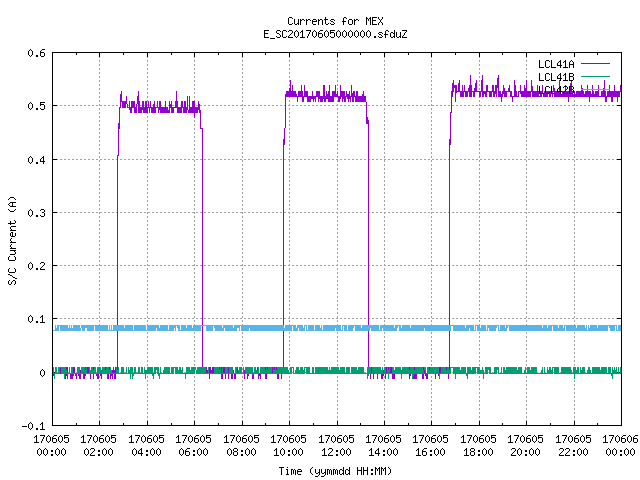Image resolution: width=640 pixels, height=480 pixels.
Task: Click the 170605 10:00 x-axis tick label
Action: click(289, 445)
